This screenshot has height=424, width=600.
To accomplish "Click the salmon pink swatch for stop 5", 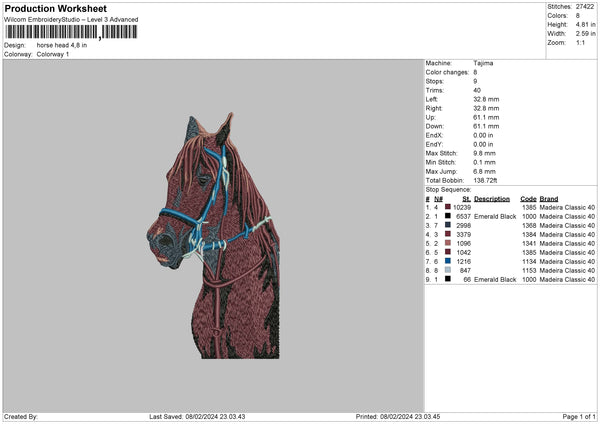I will [x=447, y=243].
